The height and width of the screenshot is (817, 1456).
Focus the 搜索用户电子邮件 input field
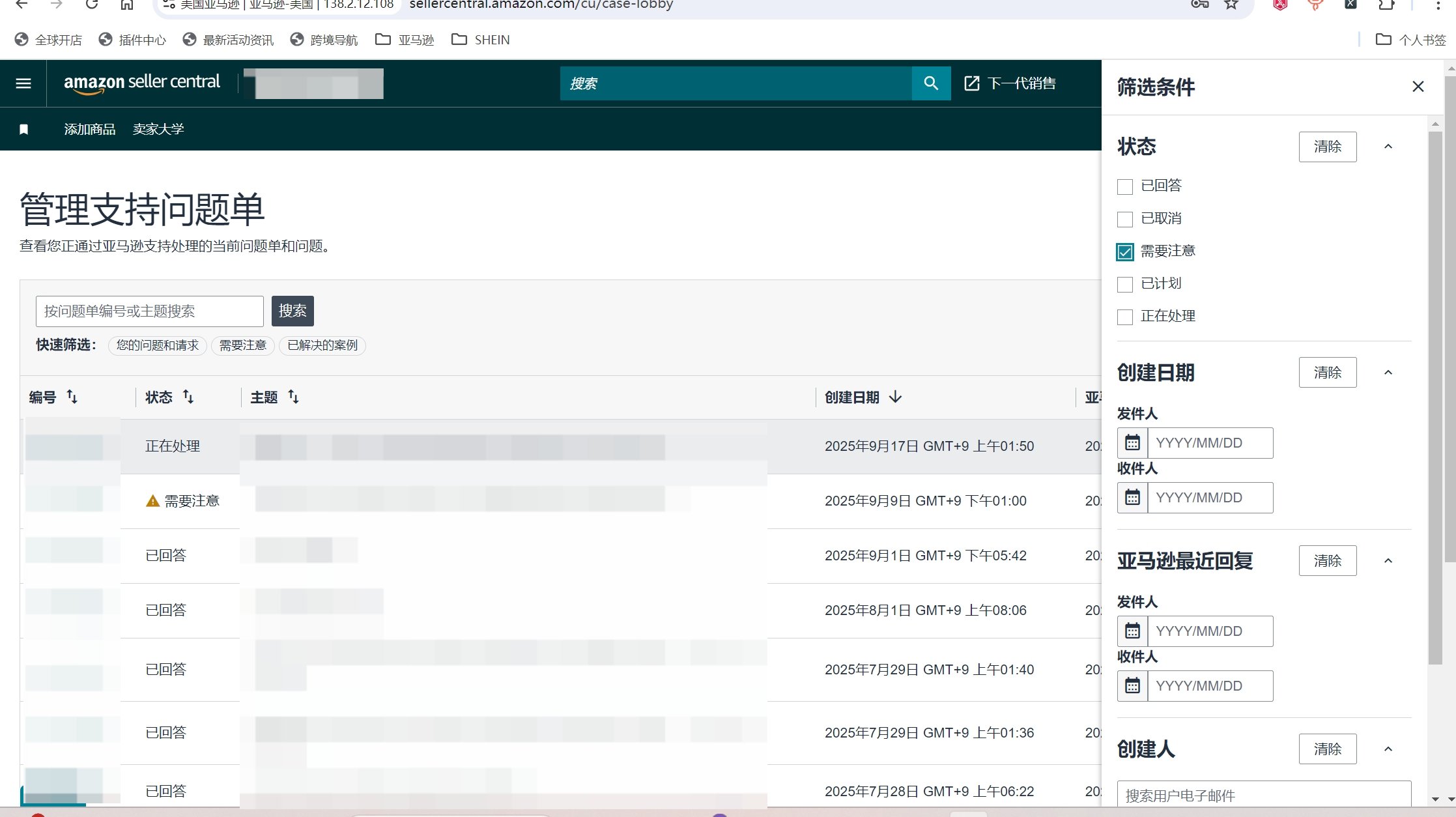(1264, 795)
